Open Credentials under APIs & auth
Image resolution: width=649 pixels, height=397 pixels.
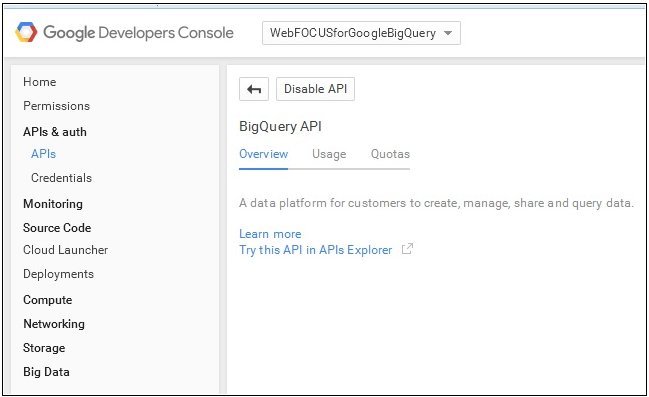pyautogui.click(x=61, y=178)
